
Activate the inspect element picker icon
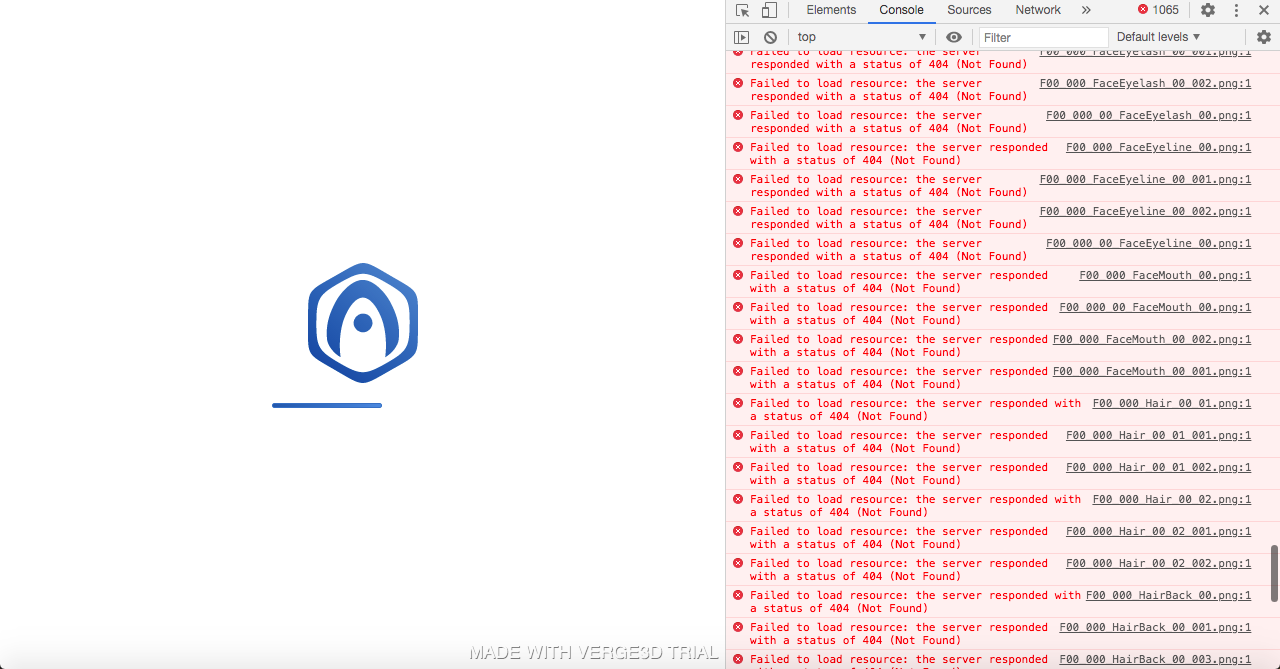742,10
